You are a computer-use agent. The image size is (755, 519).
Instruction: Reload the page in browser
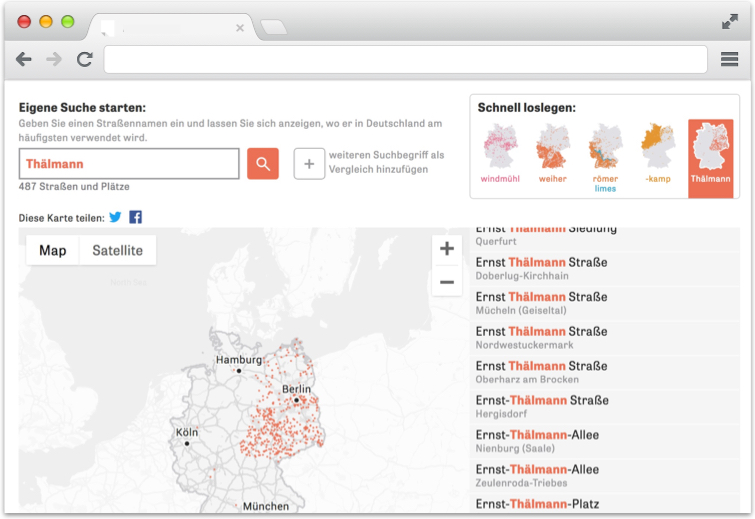85,60
